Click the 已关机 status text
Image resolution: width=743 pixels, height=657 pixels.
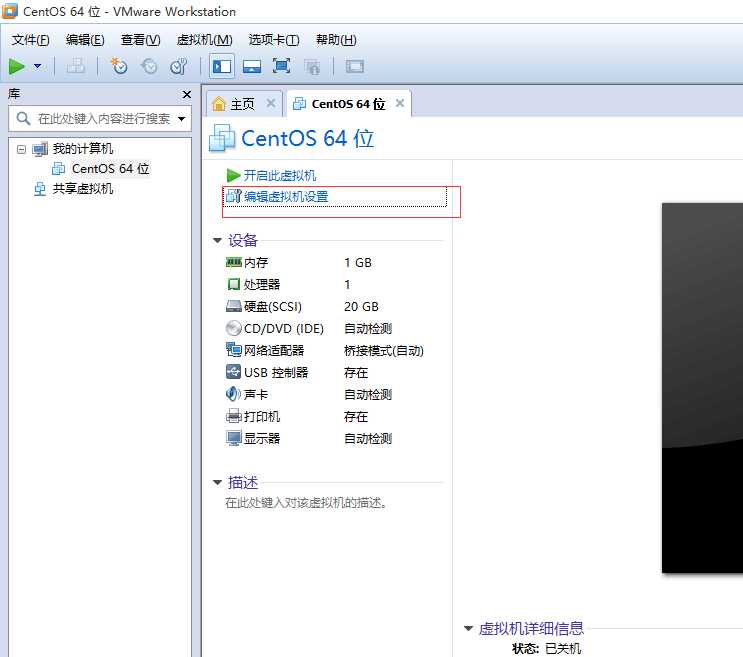pos(563,648)
